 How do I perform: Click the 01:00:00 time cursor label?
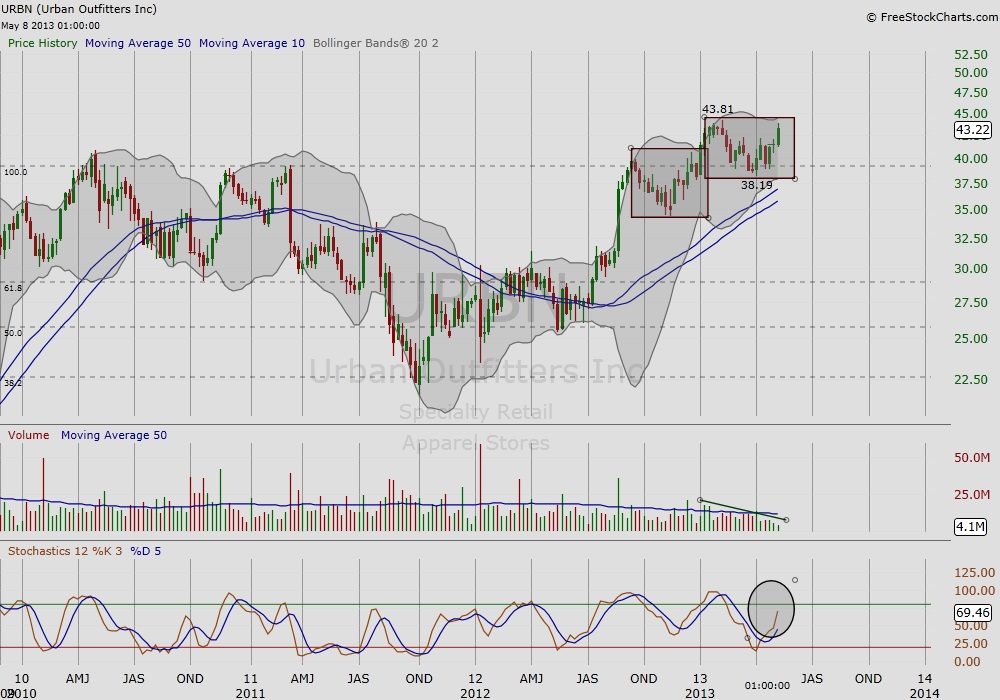point(767,686)
